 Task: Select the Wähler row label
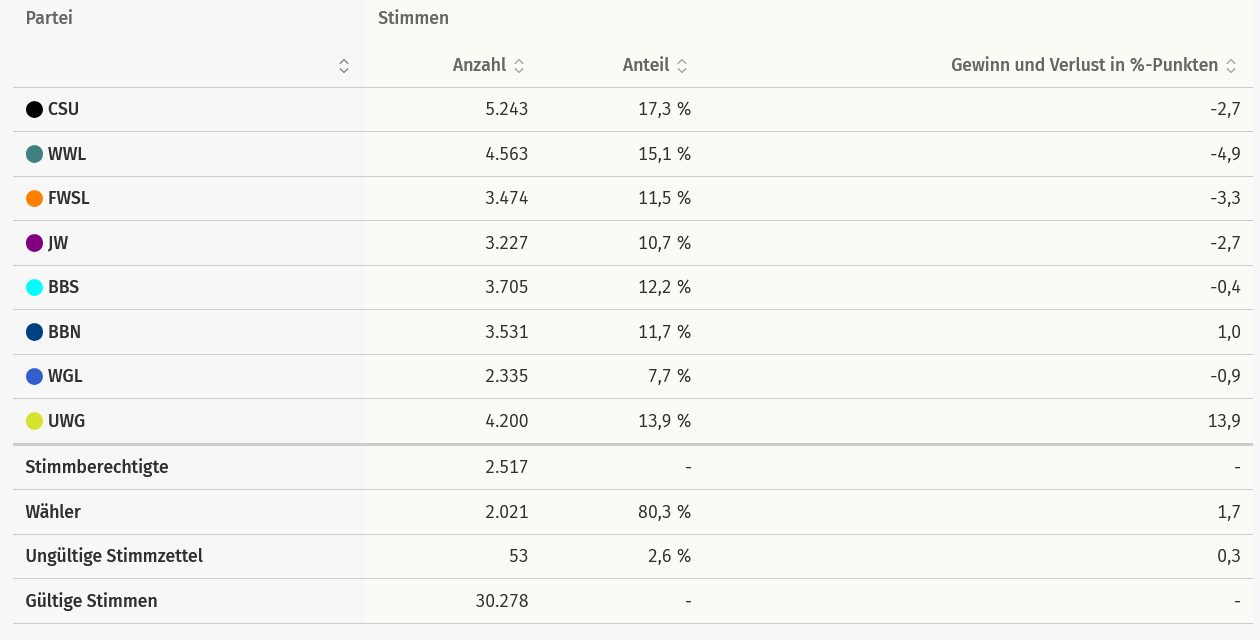[x=53, y=512]
